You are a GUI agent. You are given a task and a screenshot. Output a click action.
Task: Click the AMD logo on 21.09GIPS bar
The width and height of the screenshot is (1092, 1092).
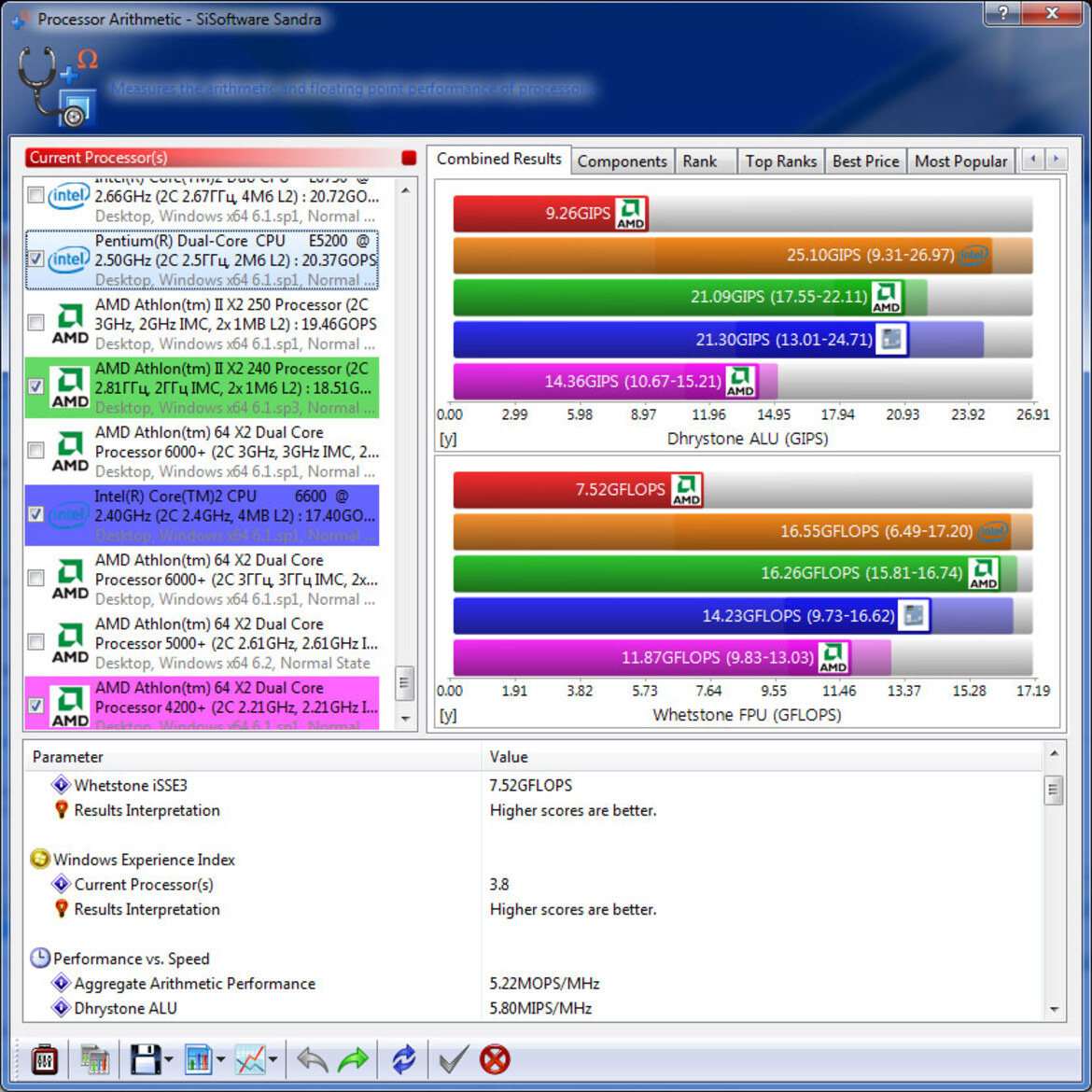(x=886, y=298)
